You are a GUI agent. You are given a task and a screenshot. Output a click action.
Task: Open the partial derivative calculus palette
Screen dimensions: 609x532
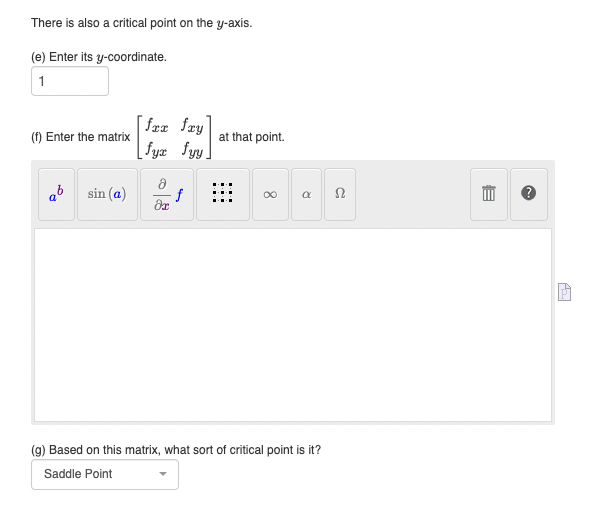click(x=167, y=195)
